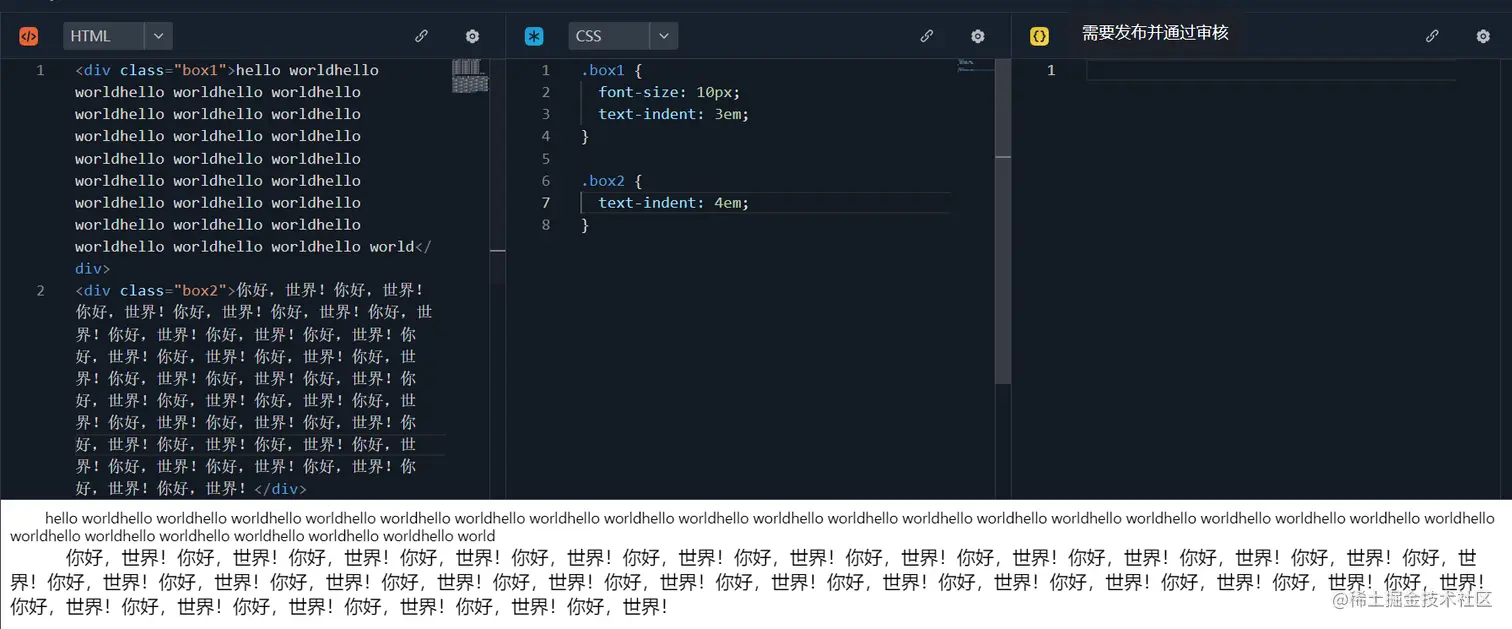Viewport: 1512px width, 629px height.
Task: Open CSS panel link icon
Action: (x=926, y=36)
